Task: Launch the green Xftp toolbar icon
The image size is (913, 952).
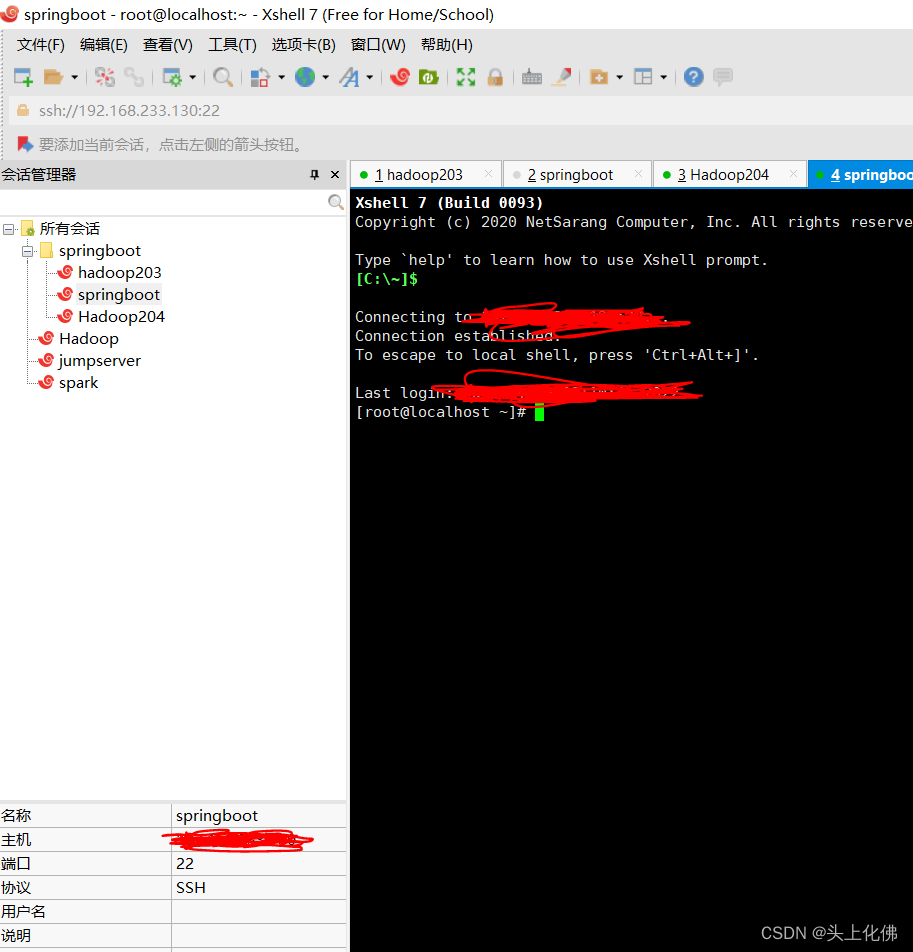Action: tap(429, 77)
